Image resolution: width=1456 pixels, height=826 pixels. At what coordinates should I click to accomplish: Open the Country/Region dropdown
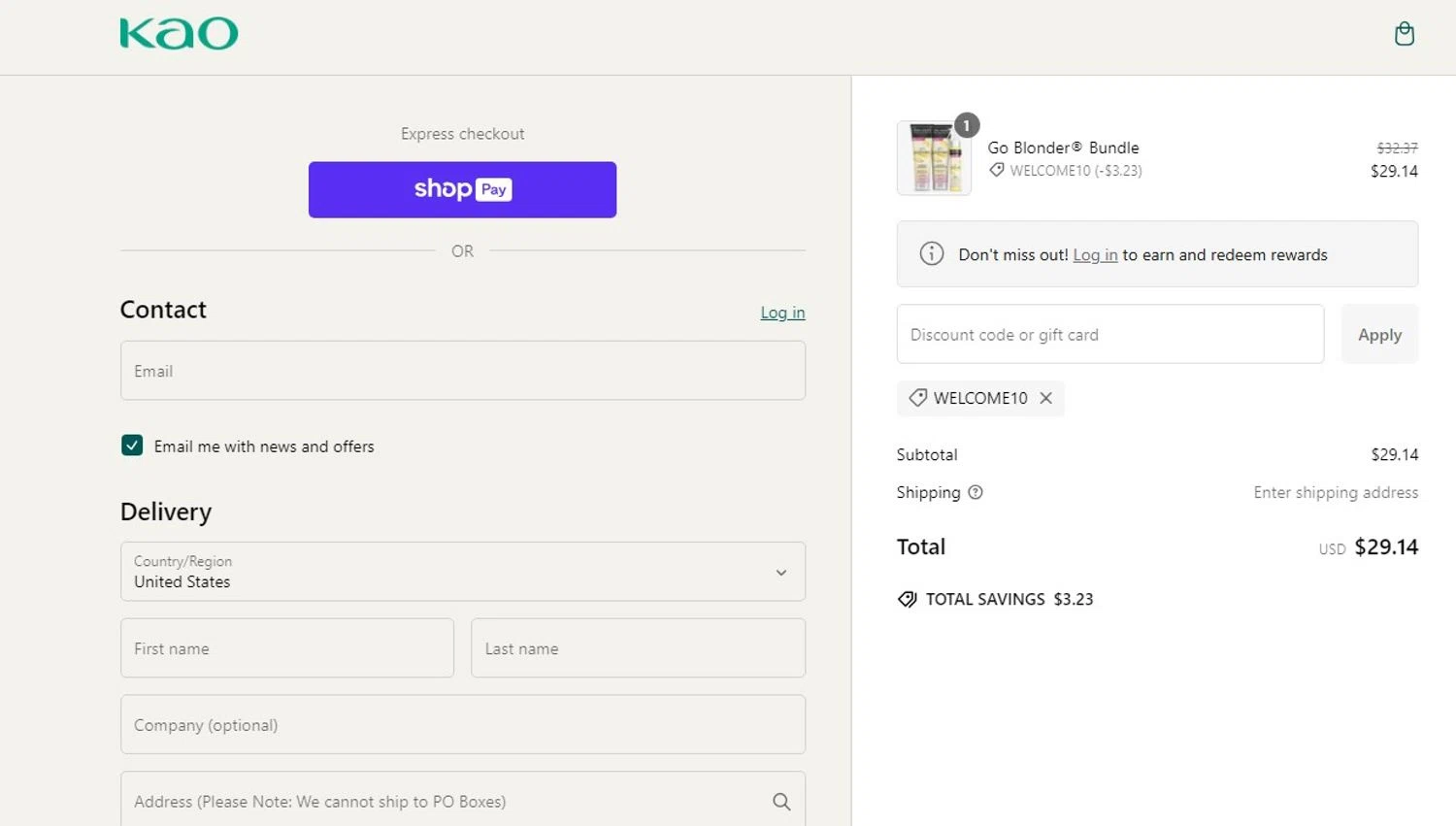pyautogui.click(x=463, y=572)
